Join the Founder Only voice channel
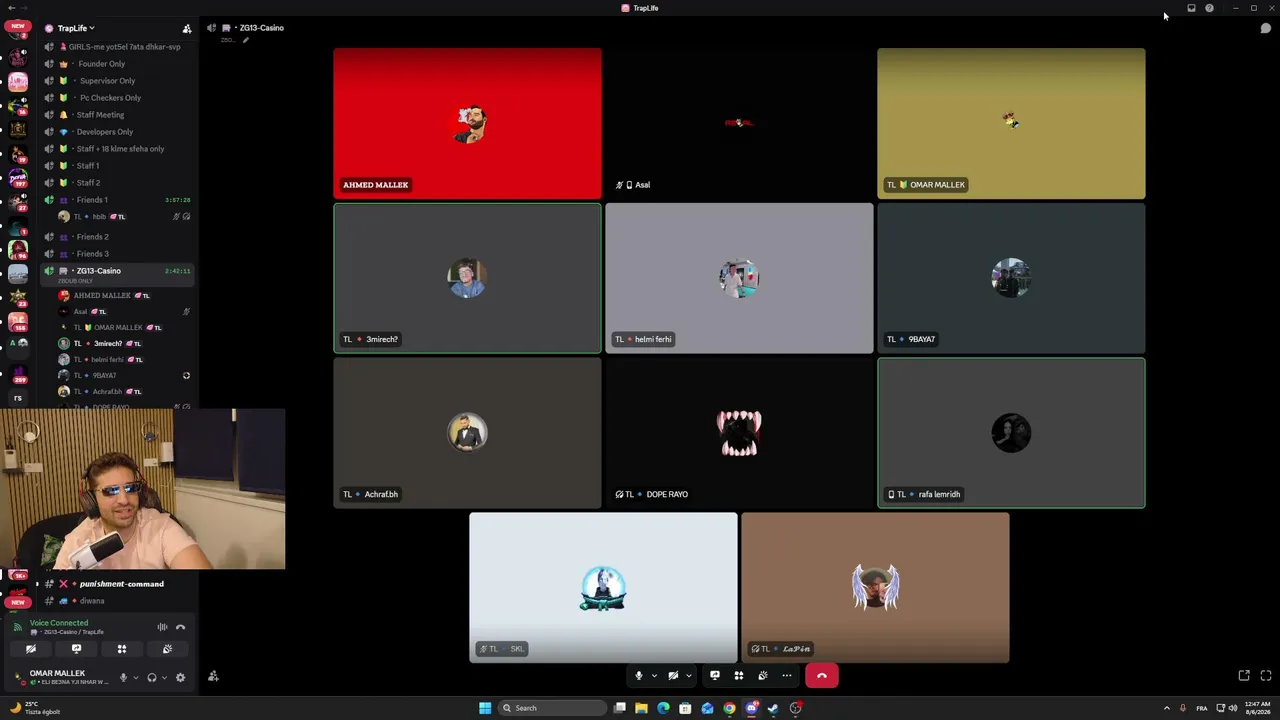Image resolution: width=1280 pixels, height=720 pixels. click(100, 64)
